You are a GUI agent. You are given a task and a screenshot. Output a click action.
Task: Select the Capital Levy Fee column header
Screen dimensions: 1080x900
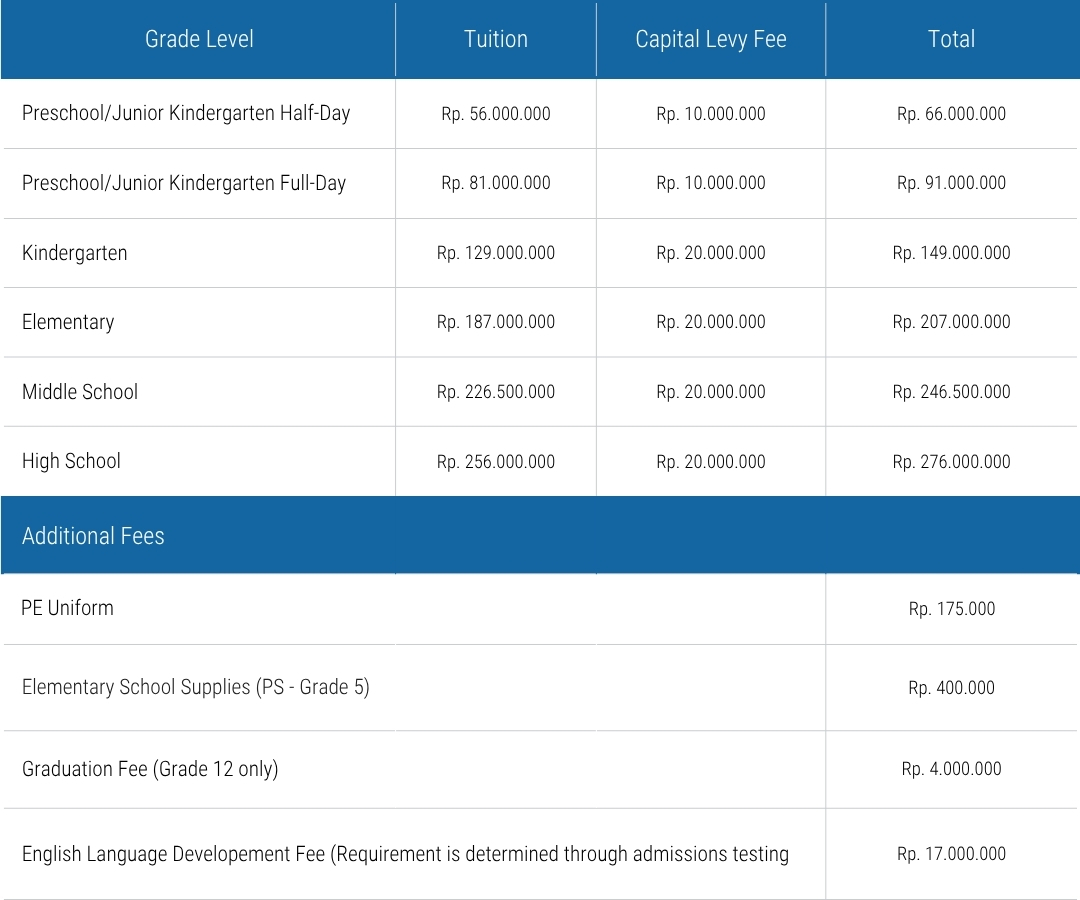coord(710,39)
